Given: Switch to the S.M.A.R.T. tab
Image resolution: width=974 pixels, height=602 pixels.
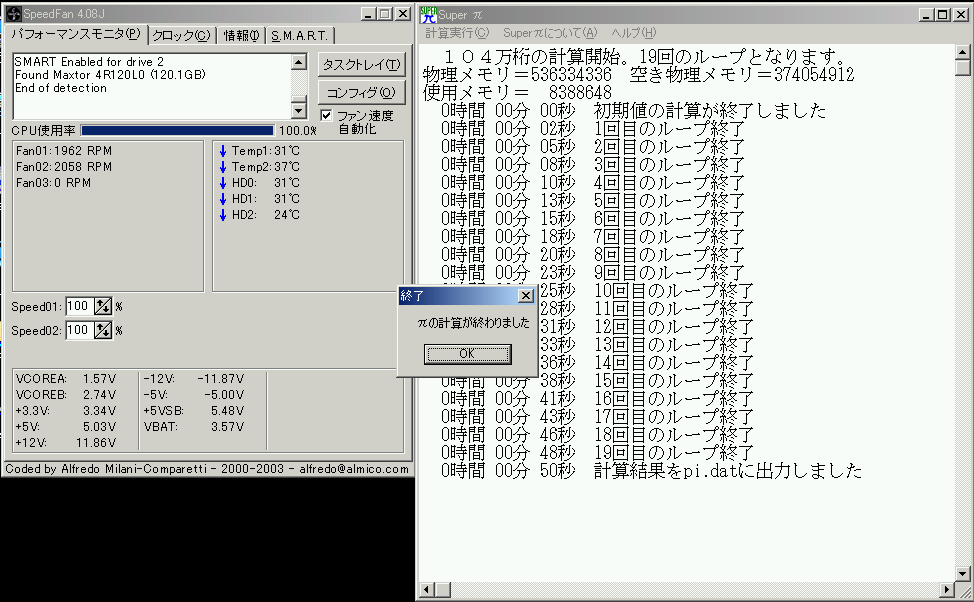Looking at the screenshot, I should (x=299, y=36).
